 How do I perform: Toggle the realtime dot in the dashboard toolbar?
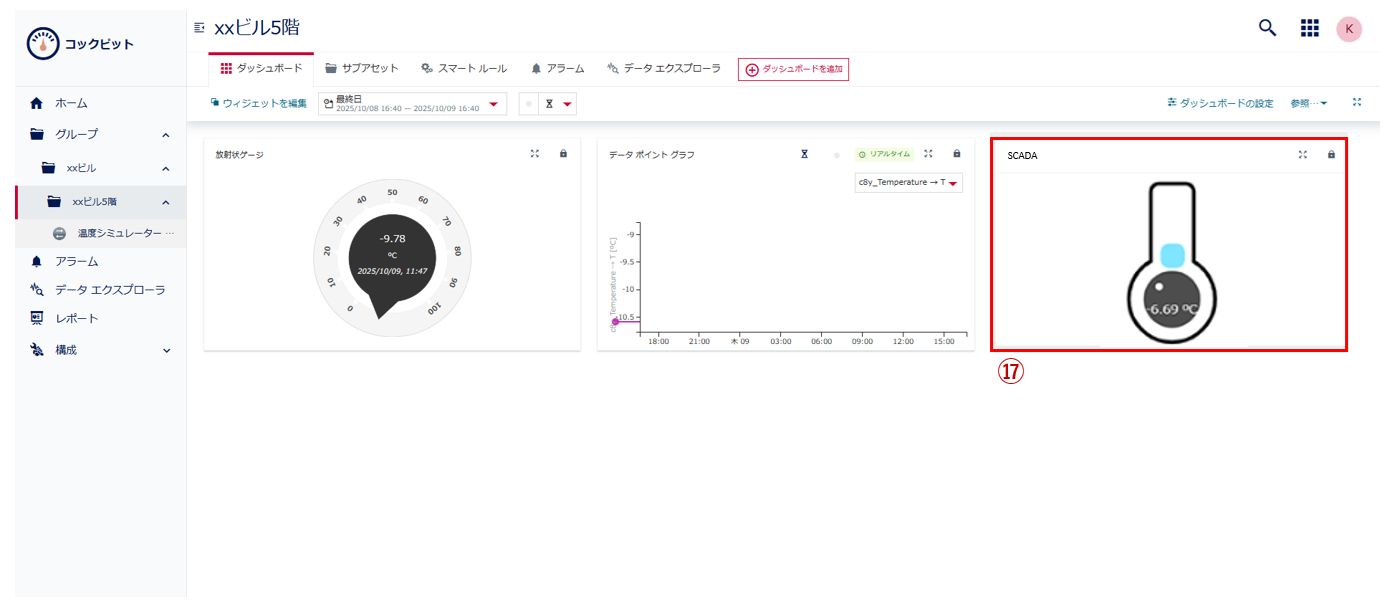(x=528, y=104)
